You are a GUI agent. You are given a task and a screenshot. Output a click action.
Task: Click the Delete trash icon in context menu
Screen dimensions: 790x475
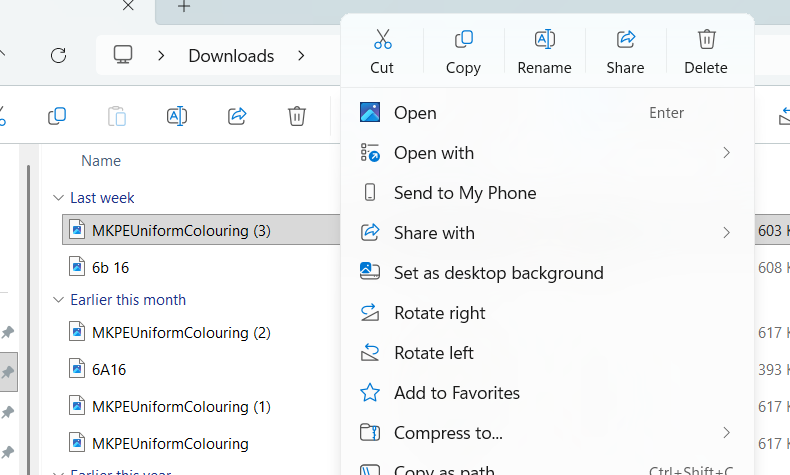pos(706,40)
